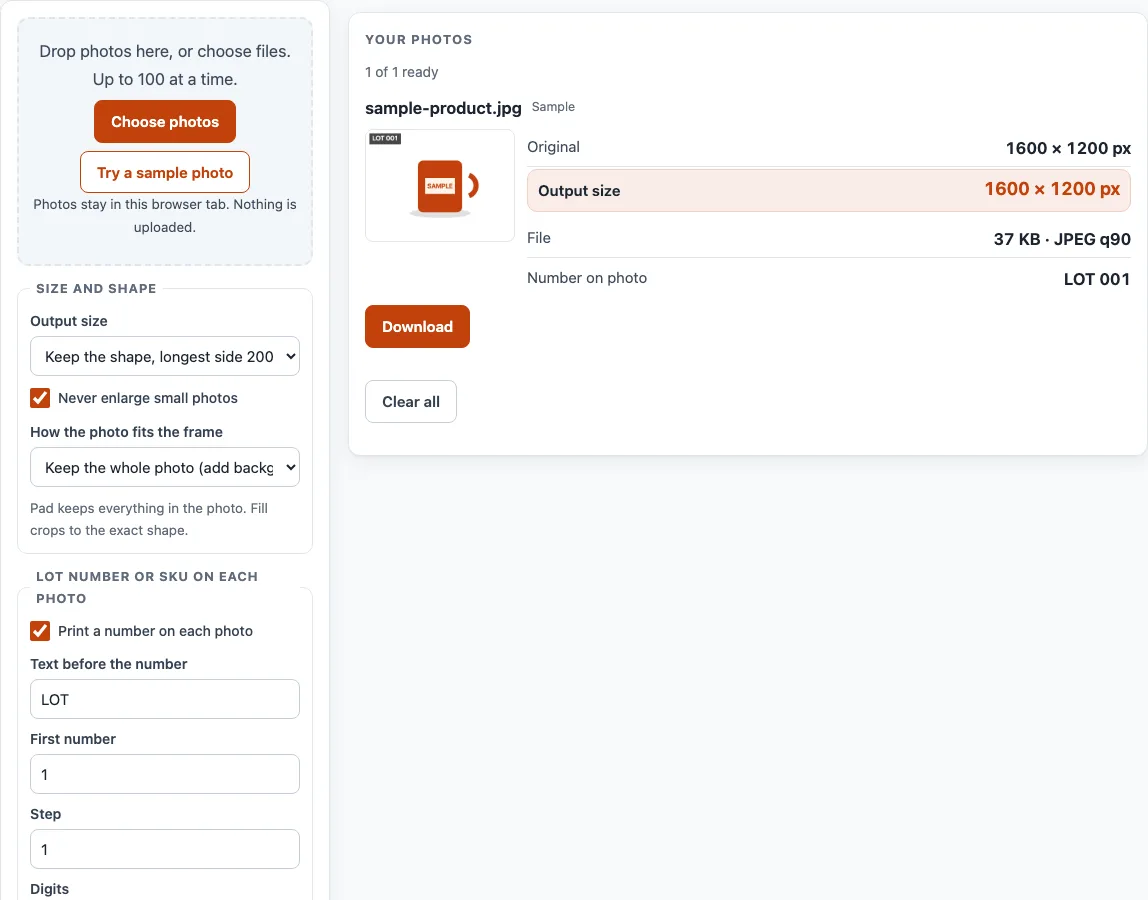Select the sample-product.jpg file name
Image resolution: width=1148 pixels, height=900 pixels.
444,108
